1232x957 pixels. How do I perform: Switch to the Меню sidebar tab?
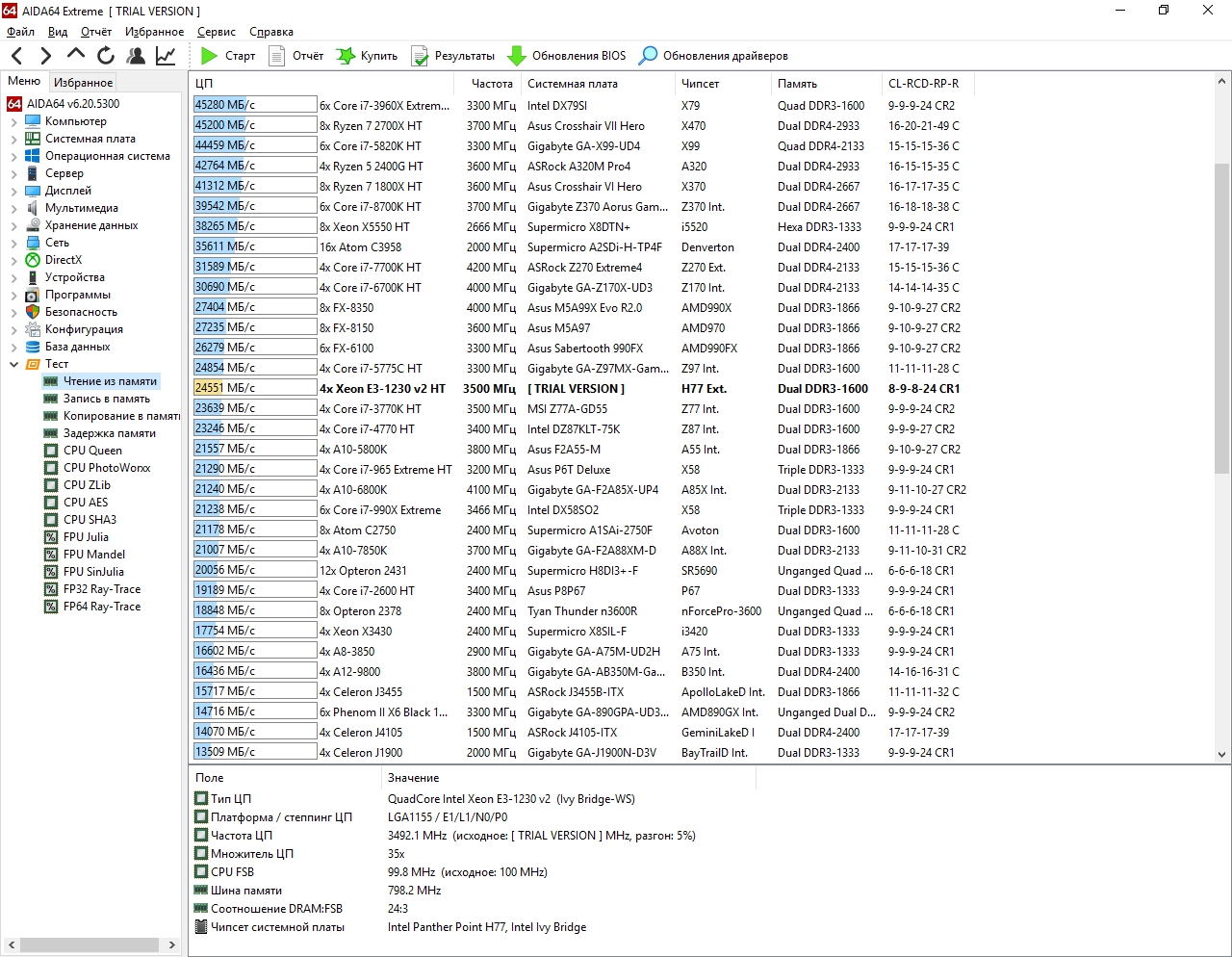point(24,81)
